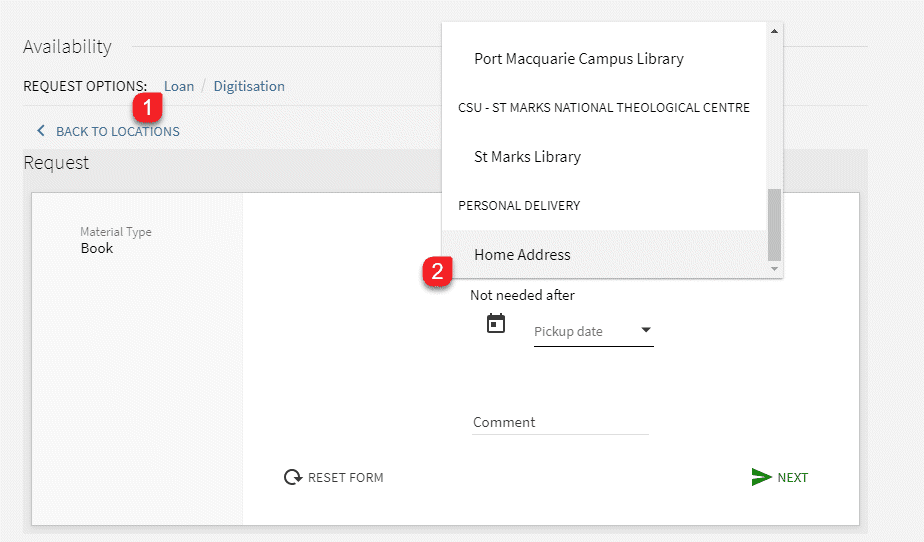Click the dropdown list scroll-up arrow

[774, 31]
